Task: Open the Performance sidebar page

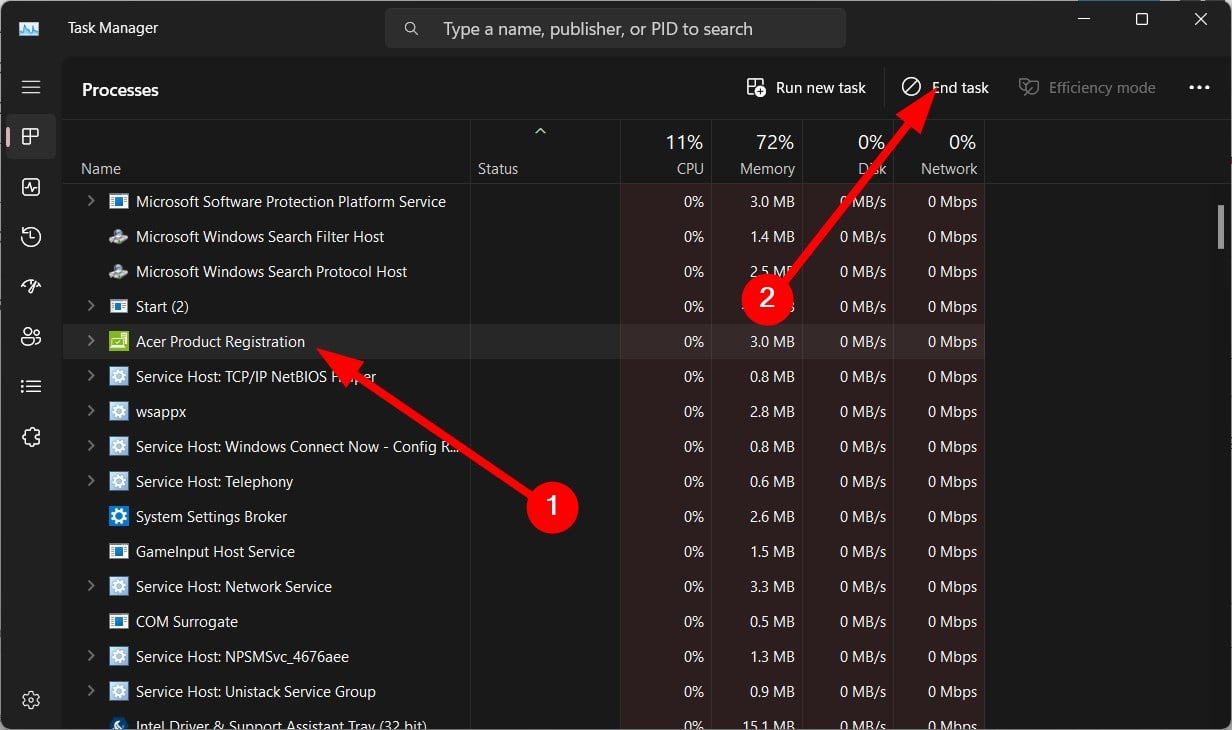Action: coord(31,187)
